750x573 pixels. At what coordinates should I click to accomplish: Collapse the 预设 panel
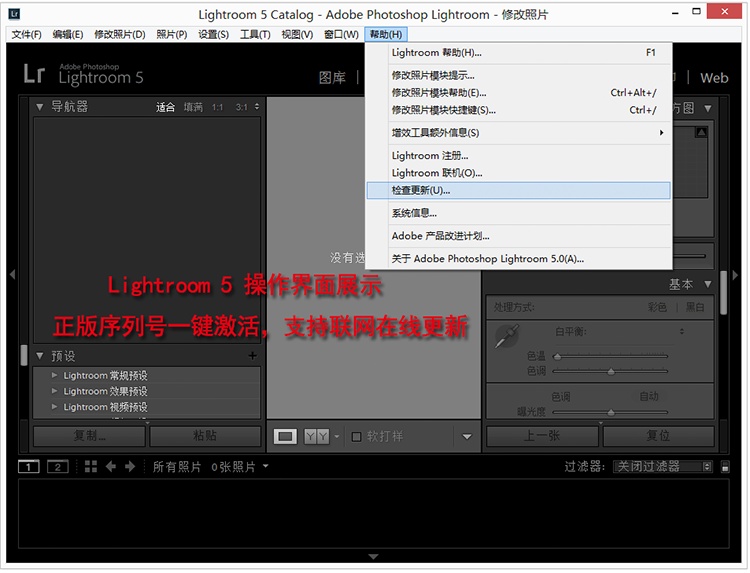pos(40,356)
